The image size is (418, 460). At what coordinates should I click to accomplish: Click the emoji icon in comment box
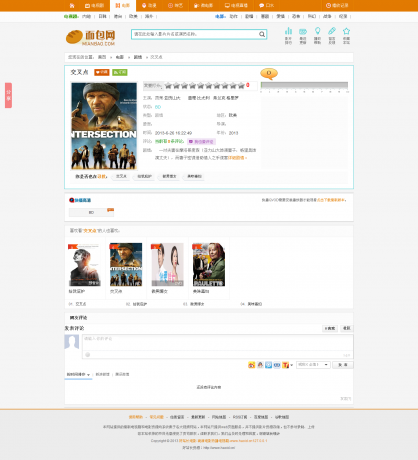(88, 355)
